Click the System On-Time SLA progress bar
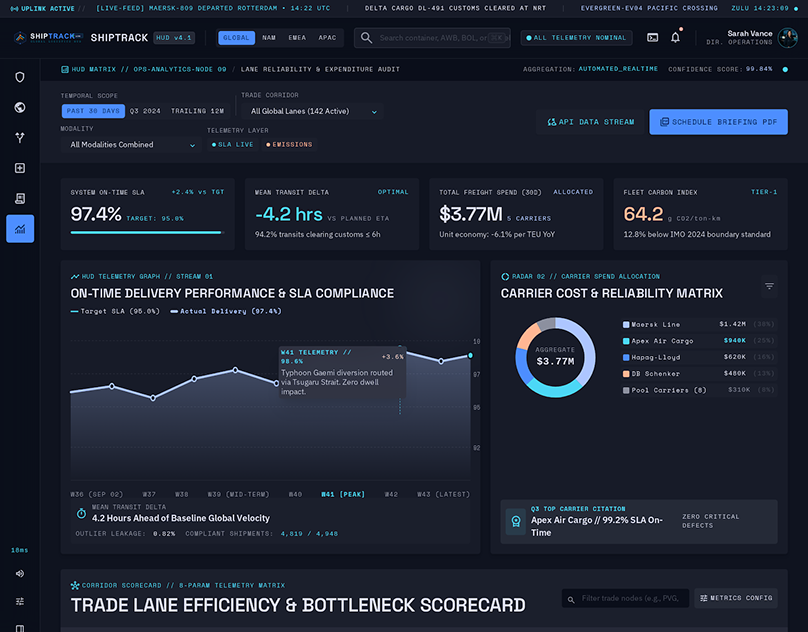 [x=147, y=232]
